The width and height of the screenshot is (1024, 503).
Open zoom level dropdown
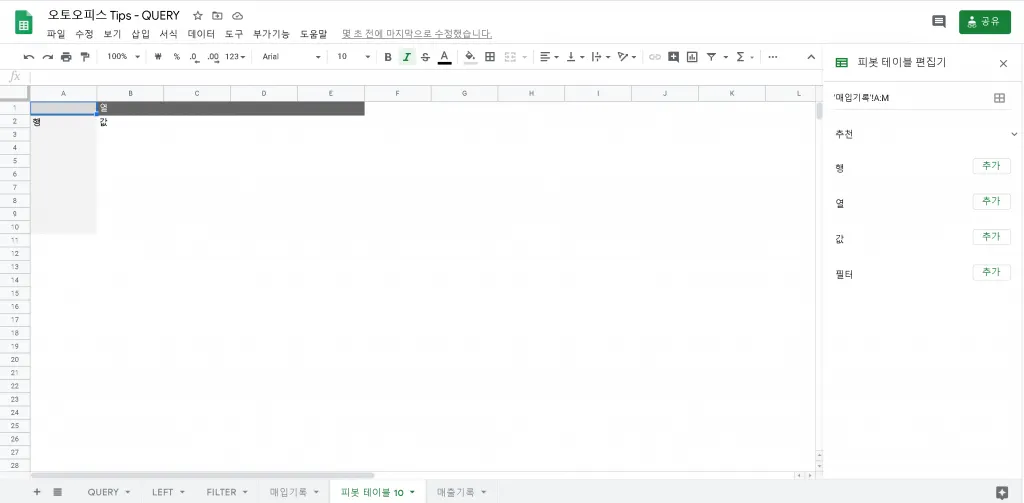tap(124, 57)
